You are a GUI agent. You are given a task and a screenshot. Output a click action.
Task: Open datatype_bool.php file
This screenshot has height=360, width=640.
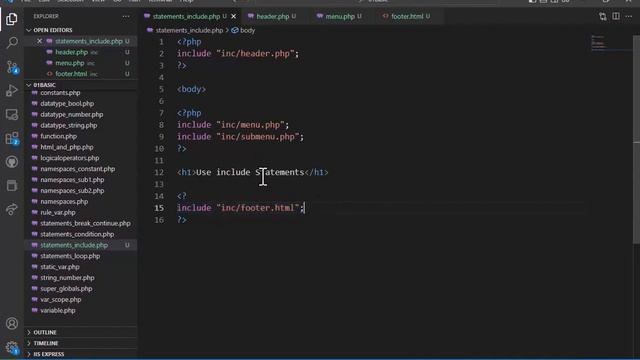[67, 104]
